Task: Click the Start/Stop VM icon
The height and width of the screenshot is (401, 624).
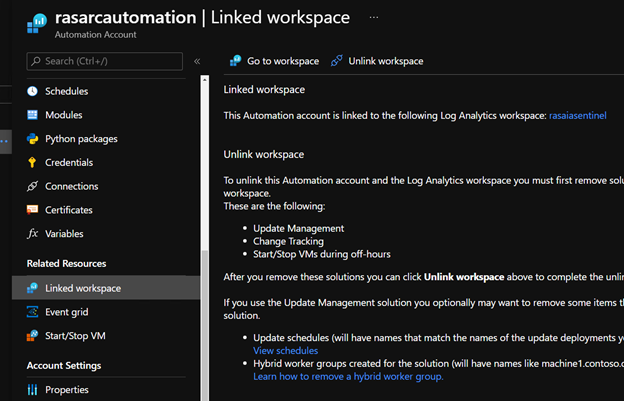Action: click(x=32, y=336)
